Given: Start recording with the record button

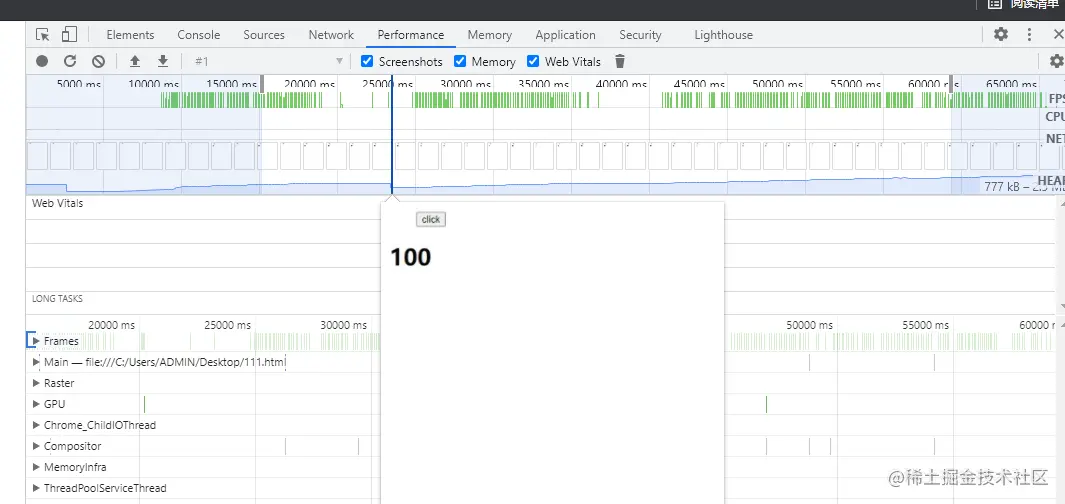Looking at the screenshot, I should tap(42, 61).
